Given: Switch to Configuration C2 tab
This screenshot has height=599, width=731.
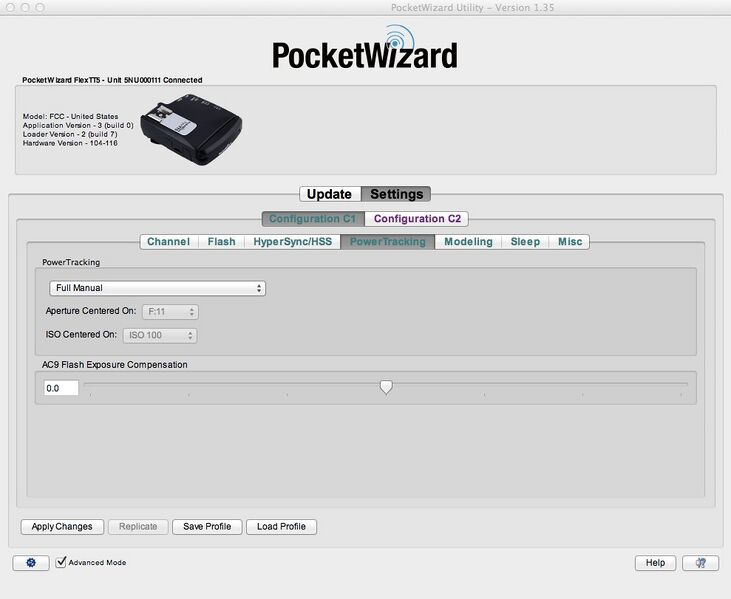Looking at the screenshot, I should tap(417, 219).
